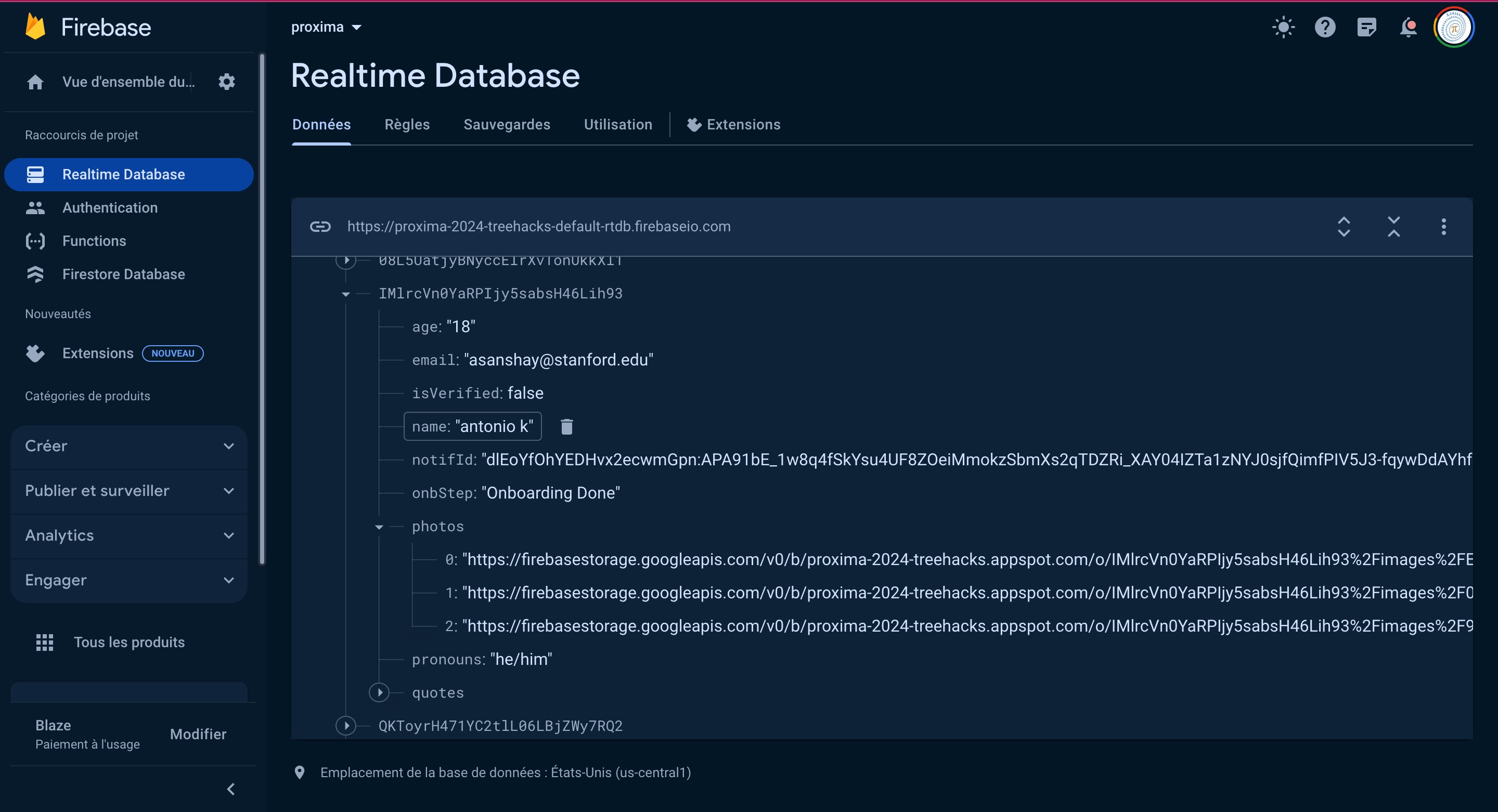Collapse the photos tree node

point(379,527)
